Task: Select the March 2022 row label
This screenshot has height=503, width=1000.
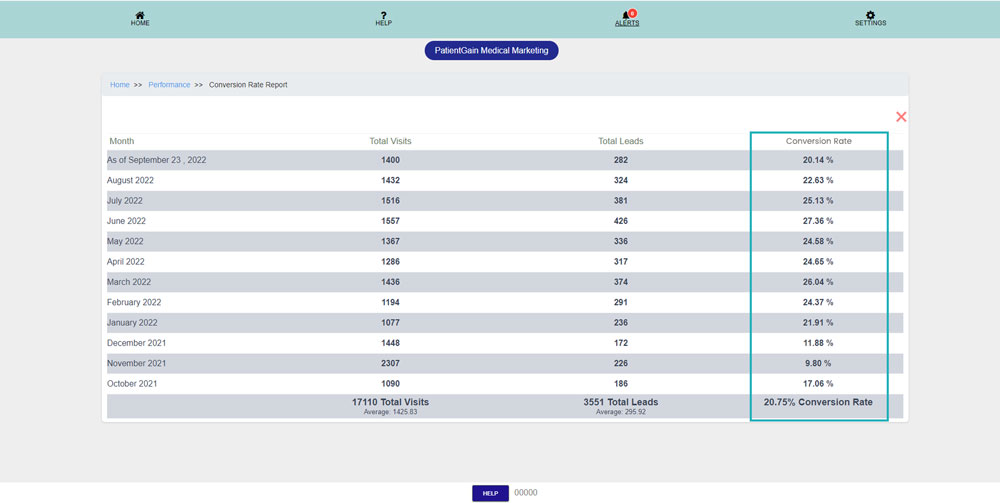Action: pyautogui.click(x=128, y=282)
